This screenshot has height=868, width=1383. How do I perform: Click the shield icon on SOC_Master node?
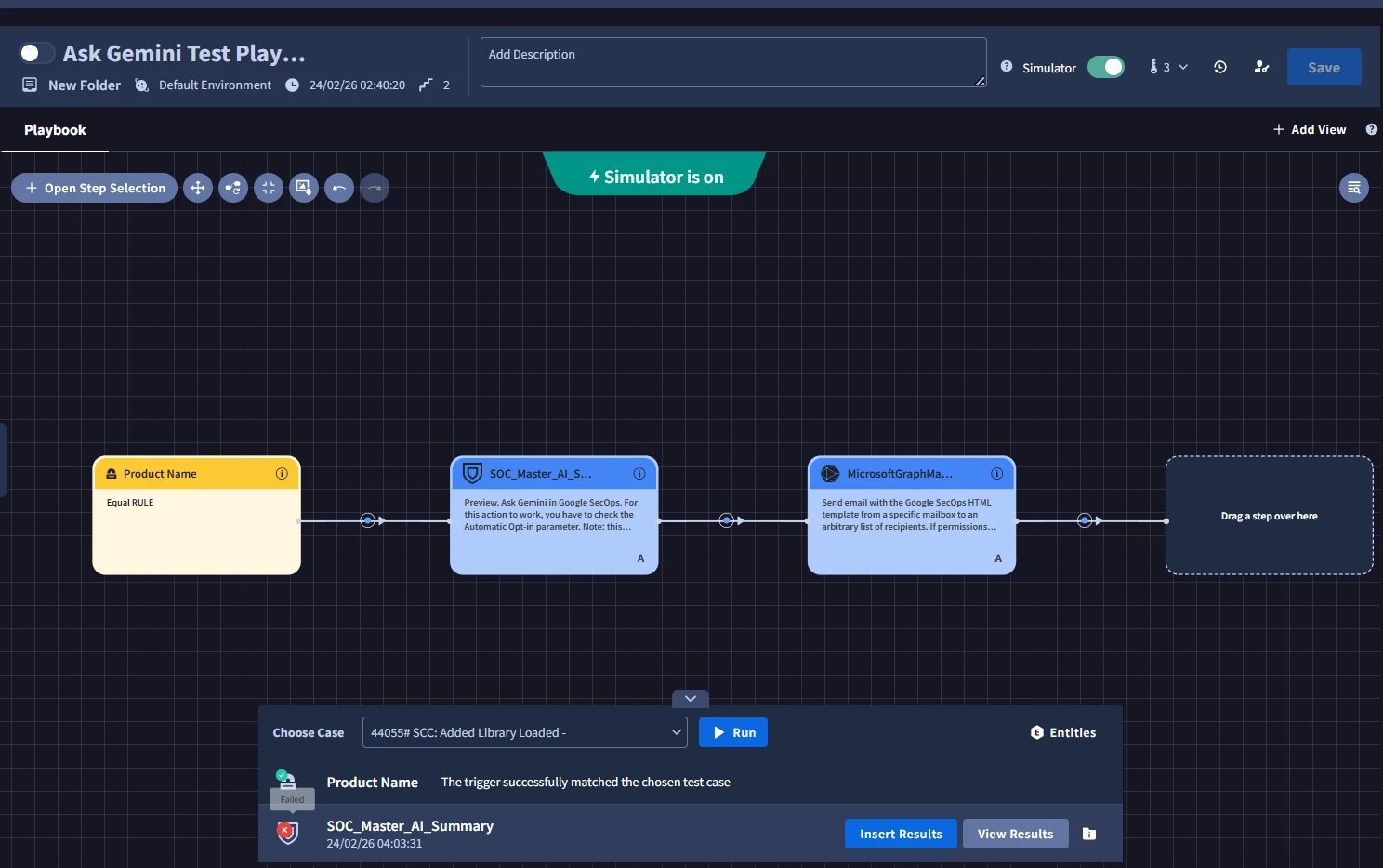[472, 474]
